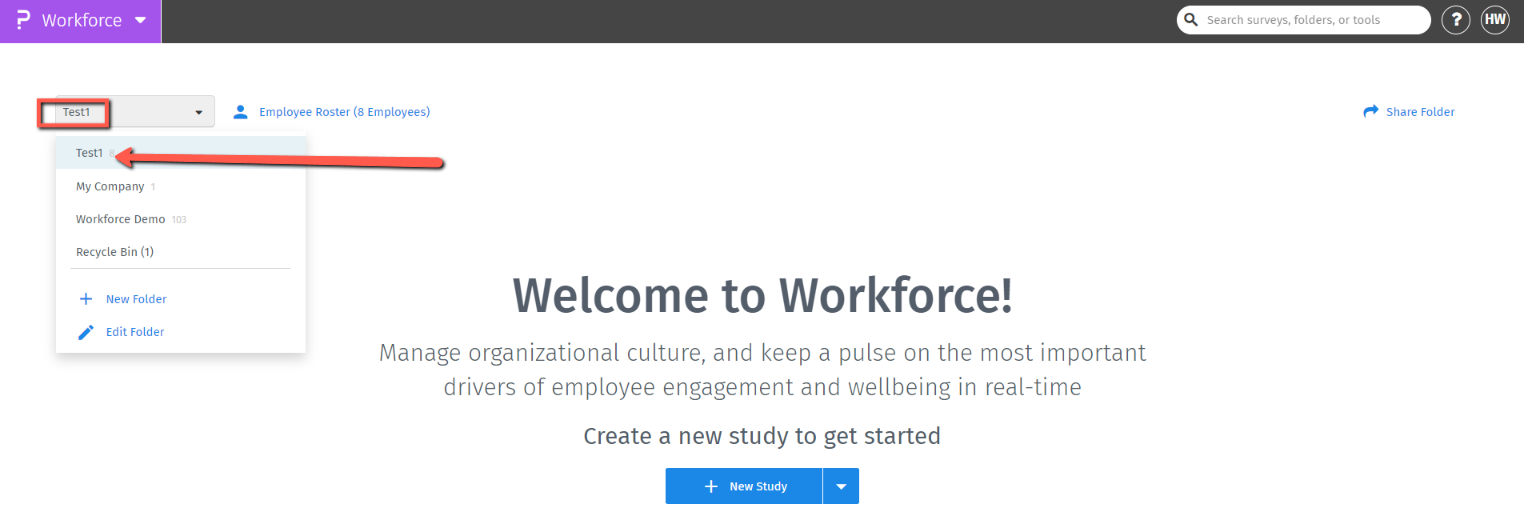Select Test1 folder in the list

tap(89, 153)
